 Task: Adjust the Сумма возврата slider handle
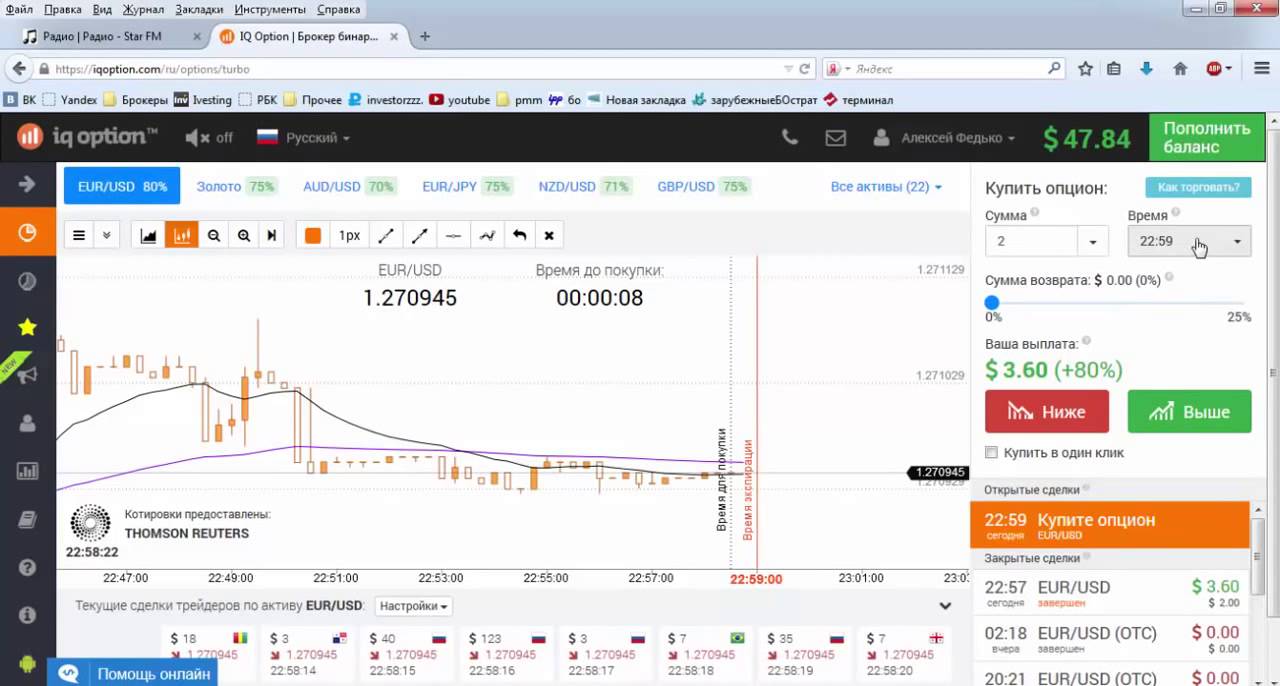[x=992, y=302]
